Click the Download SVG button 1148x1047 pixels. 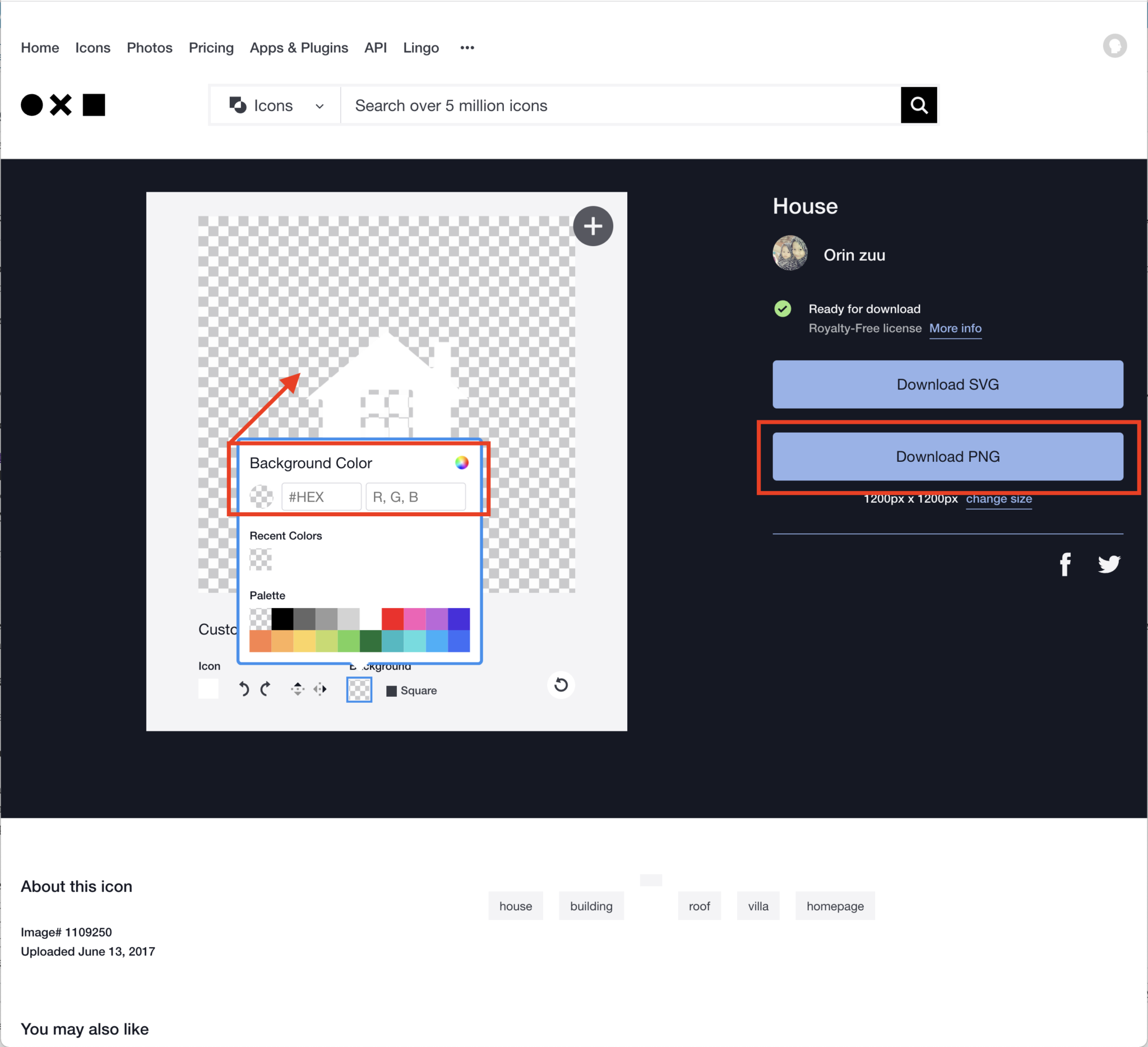pos(947,384)
